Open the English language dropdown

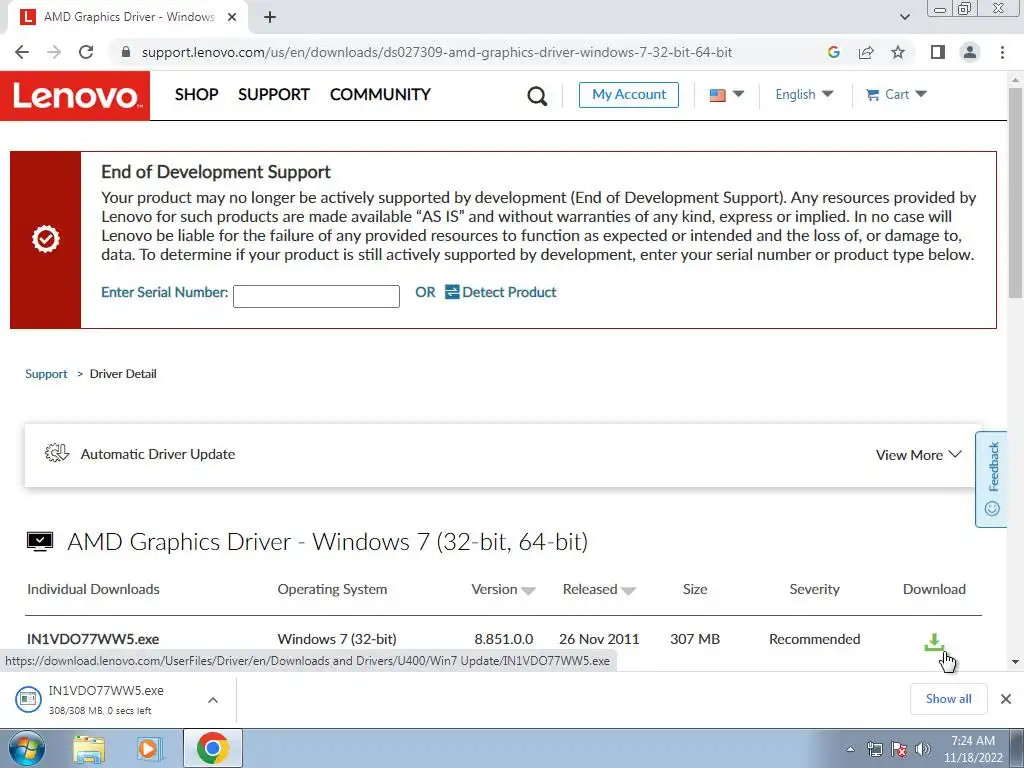click(x=804, y=95)
